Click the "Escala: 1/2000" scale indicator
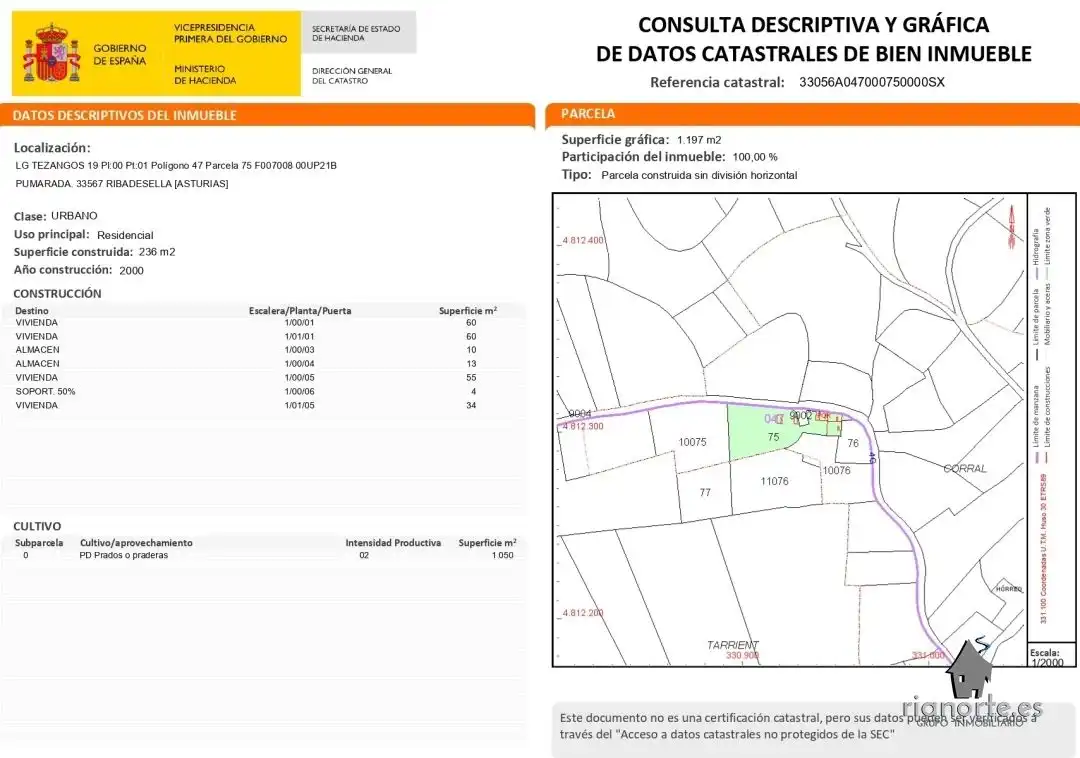The width and height of the screenshot is (1080, 758). 1047,657
